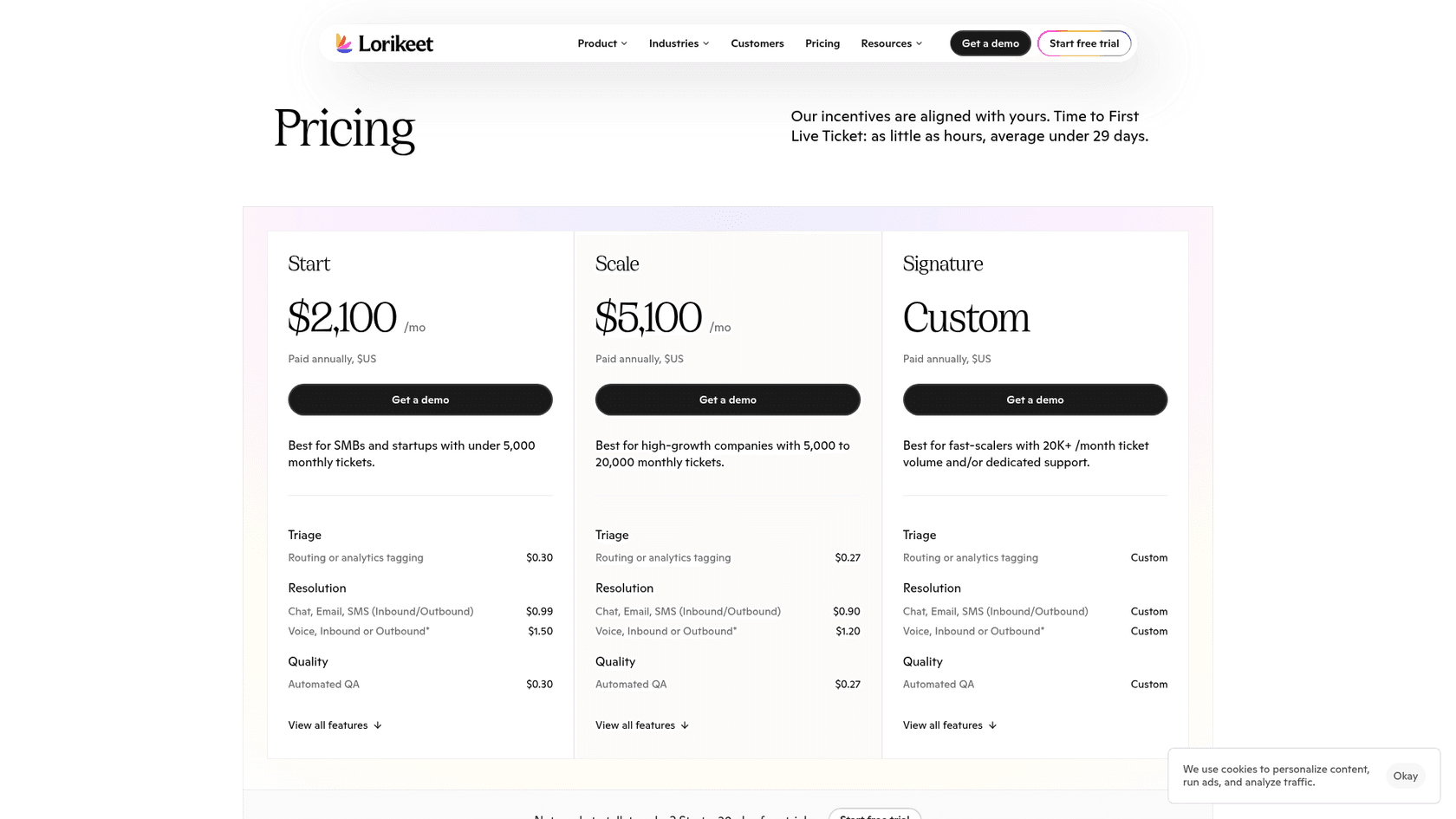
Task: Open the Resources dropdown menu
Action: click(x=891, y=43)
